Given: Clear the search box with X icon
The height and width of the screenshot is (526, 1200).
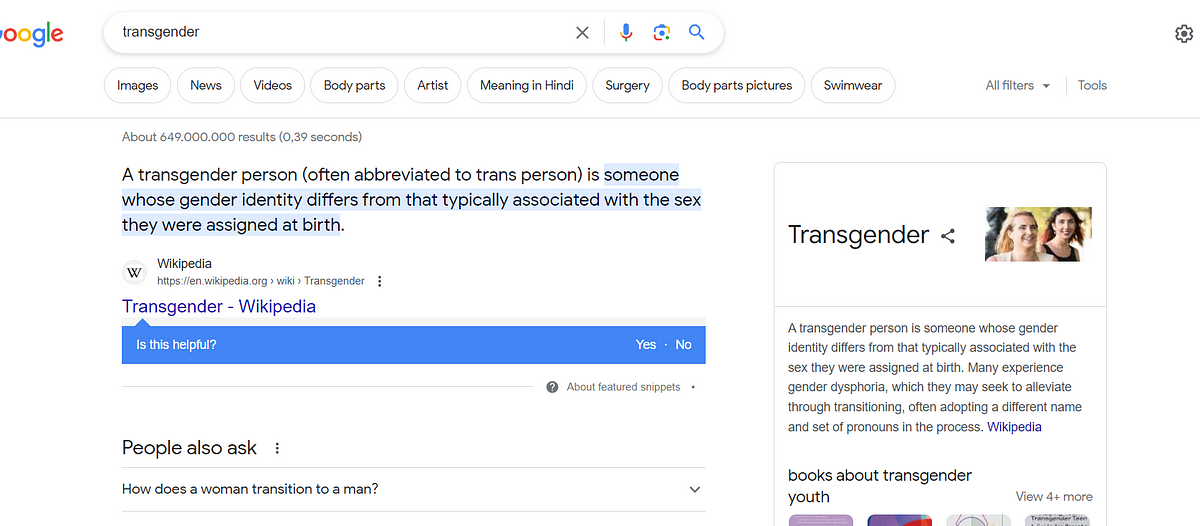Looking at the screenshot, I should 582,33.
